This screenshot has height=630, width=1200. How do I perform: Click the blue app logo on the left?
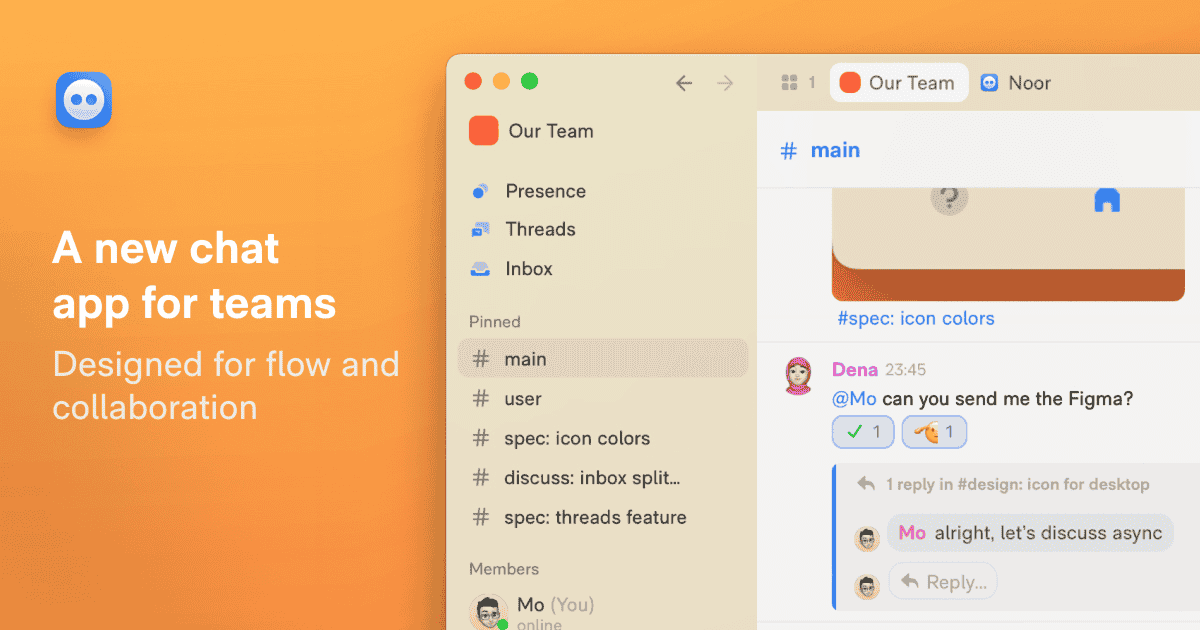[84, 100]
